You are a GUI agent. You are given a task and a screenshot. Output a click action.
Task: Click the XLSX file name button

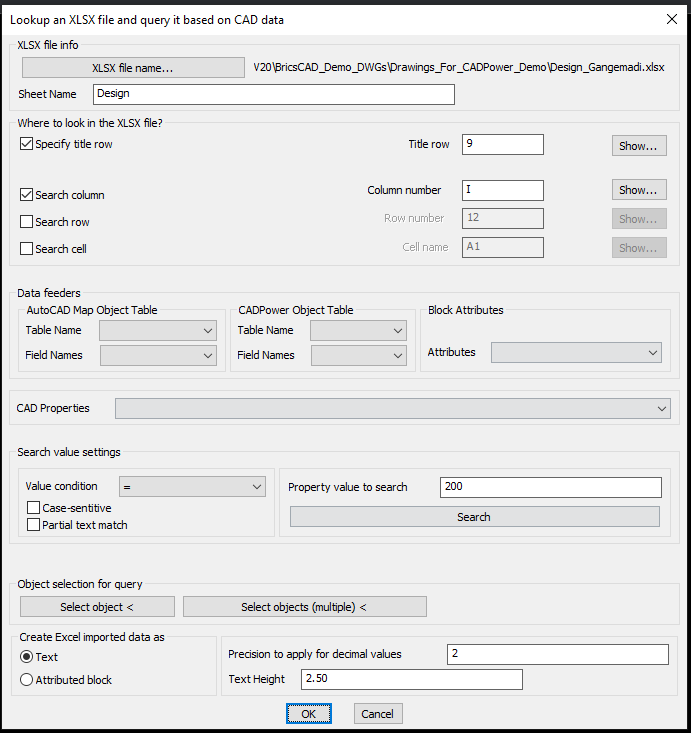point(133,68)
